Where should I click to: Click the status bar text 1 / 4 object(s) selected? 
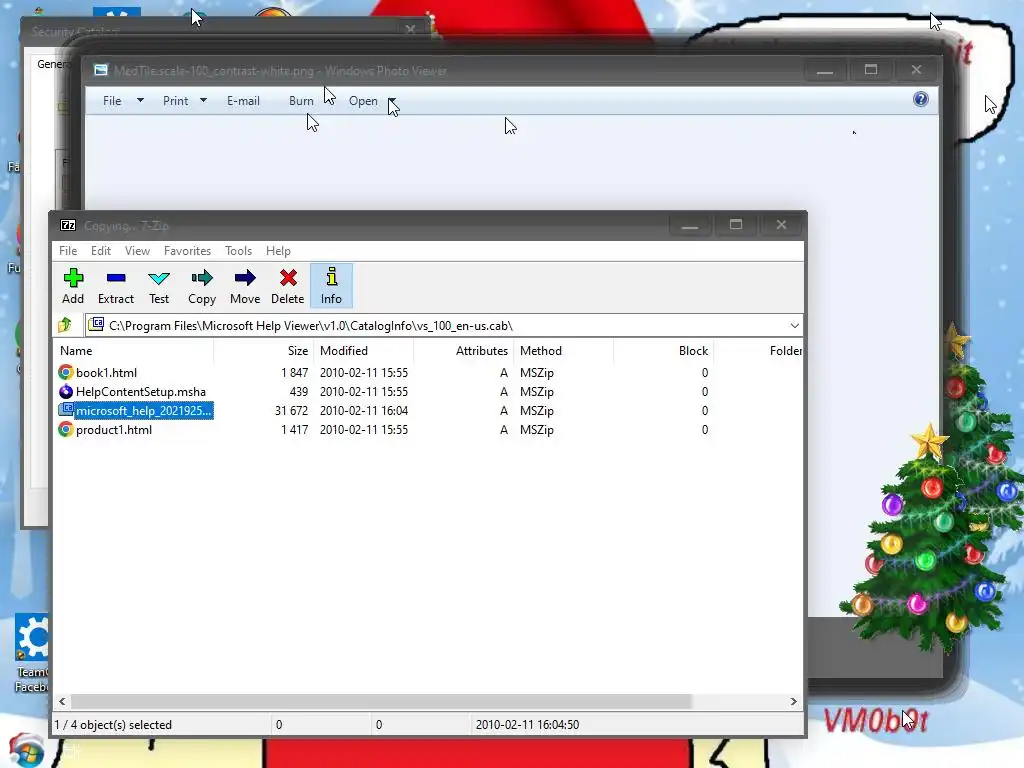click(x=113, y=724)
